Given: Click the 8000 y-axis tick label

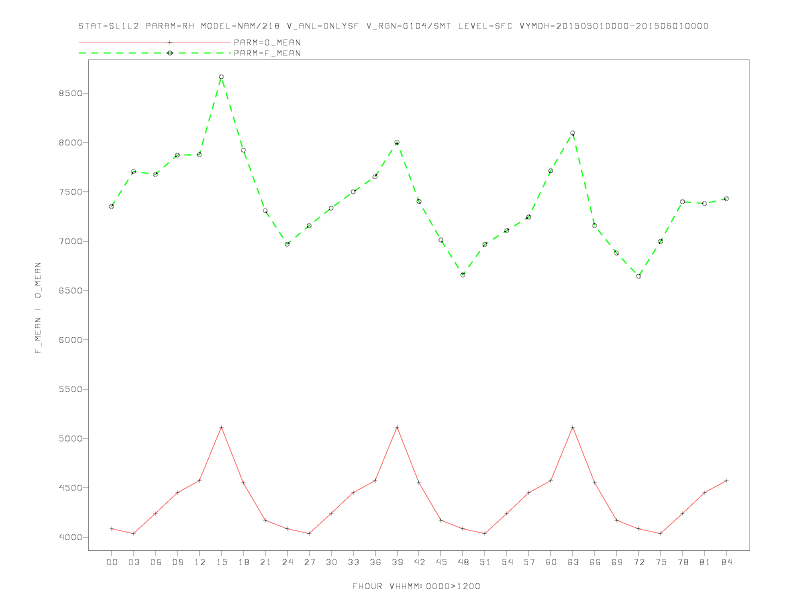Looking at the screenshot, I should coord(71,143).
